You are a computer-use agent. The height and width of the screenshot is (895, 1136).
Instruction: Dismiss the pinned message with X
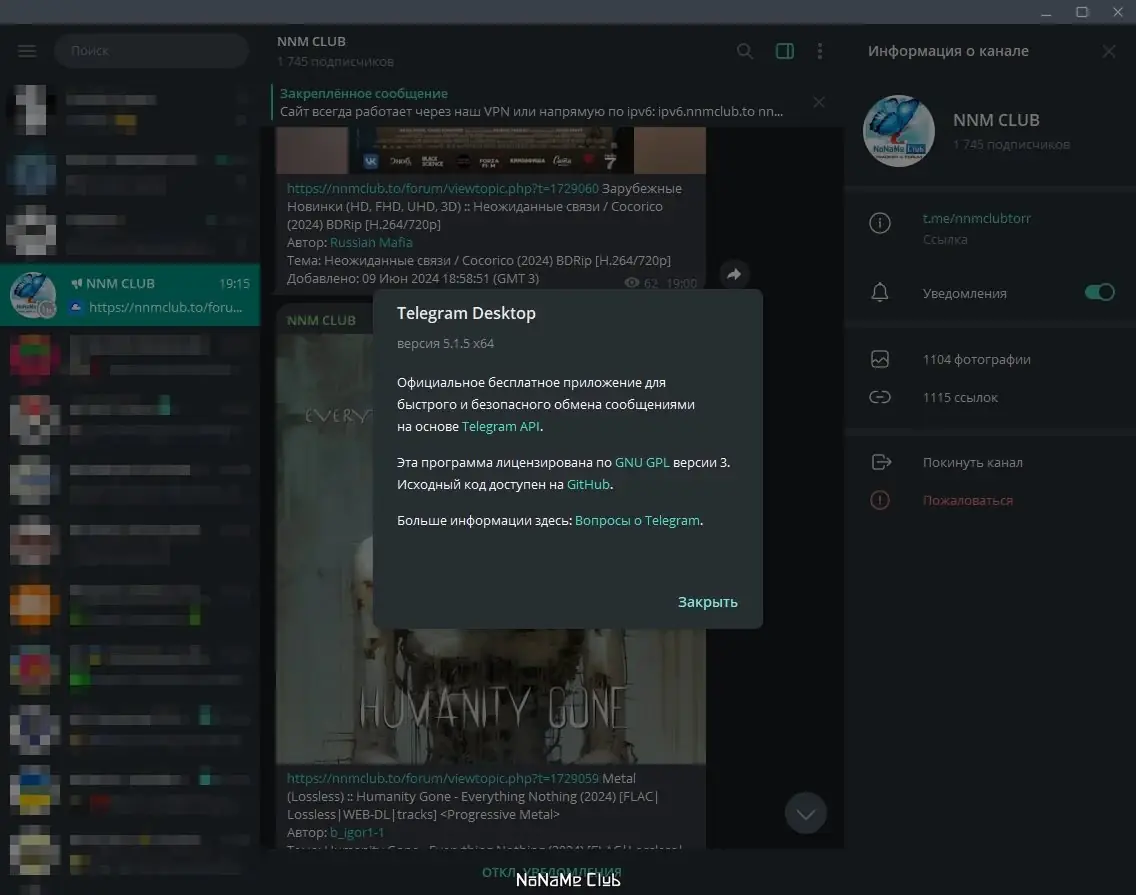pyautogui.click(x=819, y=102)
